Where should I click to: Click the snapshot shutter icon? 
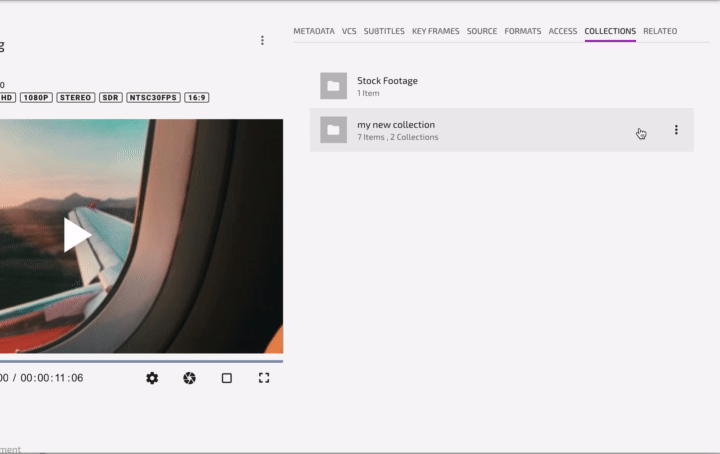click(189, 378)
